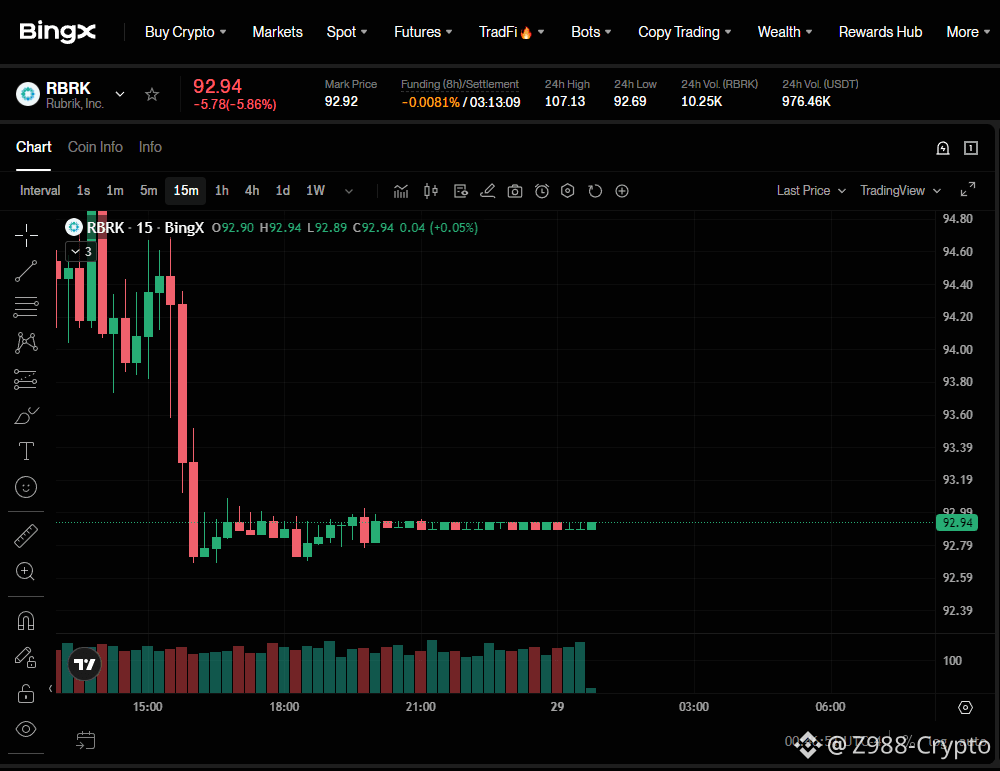Open the price alert bell icon
Image resolution: width=1000 pixels, height=771 pixels.
tap(943, 148)
